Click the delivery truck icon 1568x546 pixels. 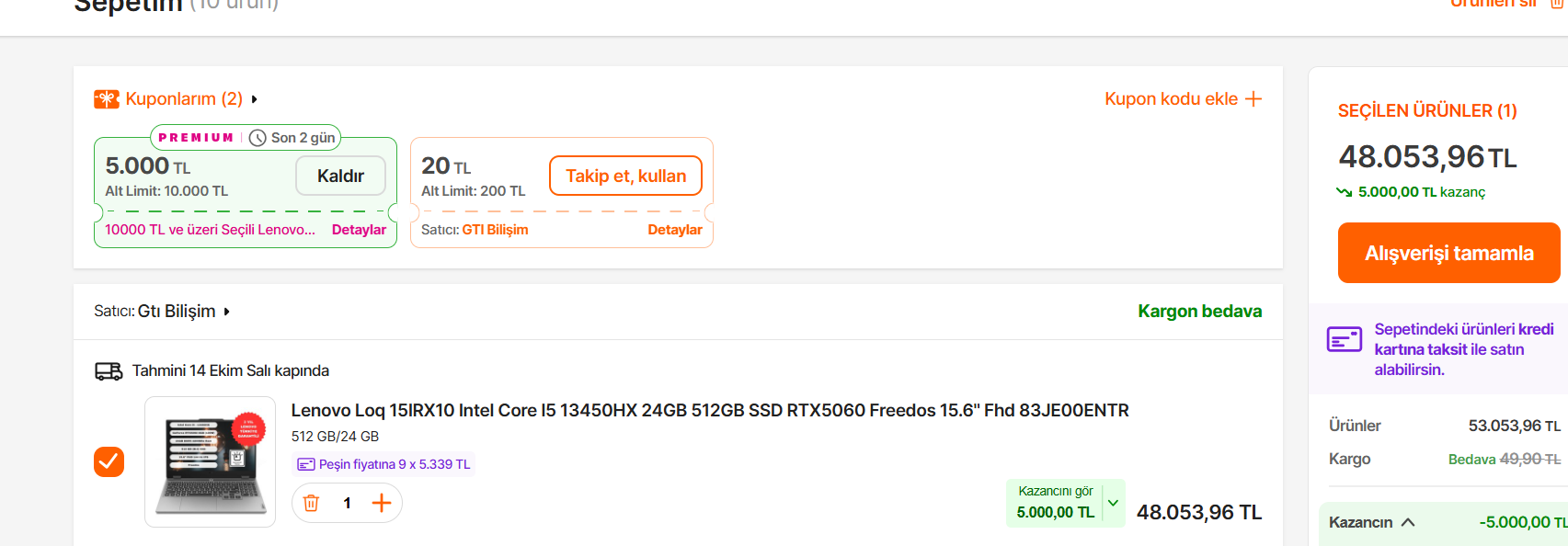point(109,371)
